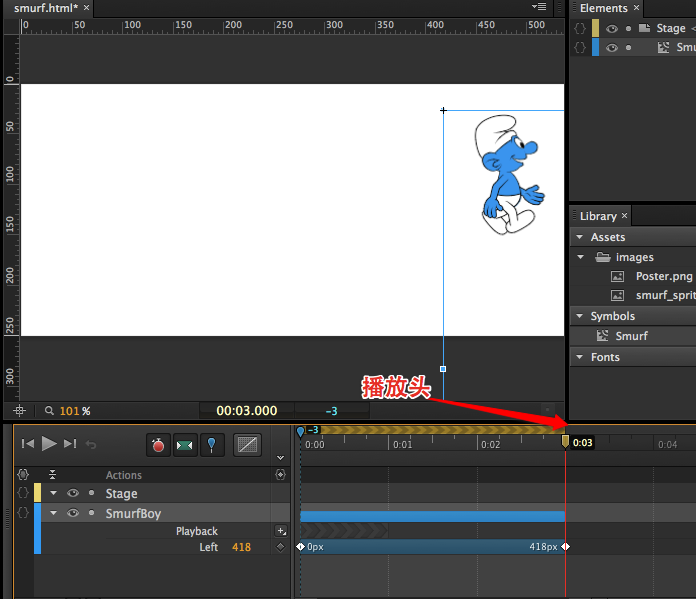Collapse the Symbols section

click(579, 316)
